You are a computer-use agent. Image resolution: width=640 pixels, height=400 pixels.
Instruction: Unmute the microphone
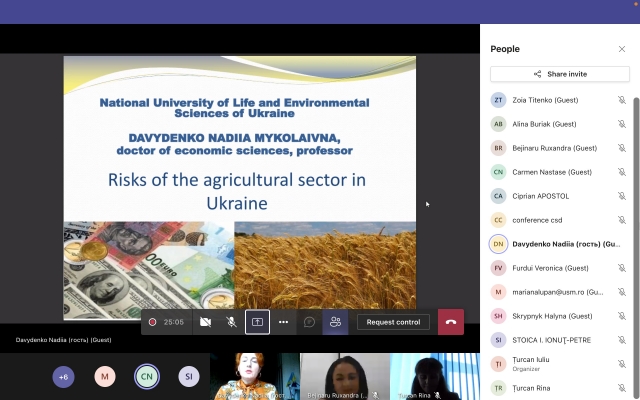pyautogui.click(x=231, y=322)
